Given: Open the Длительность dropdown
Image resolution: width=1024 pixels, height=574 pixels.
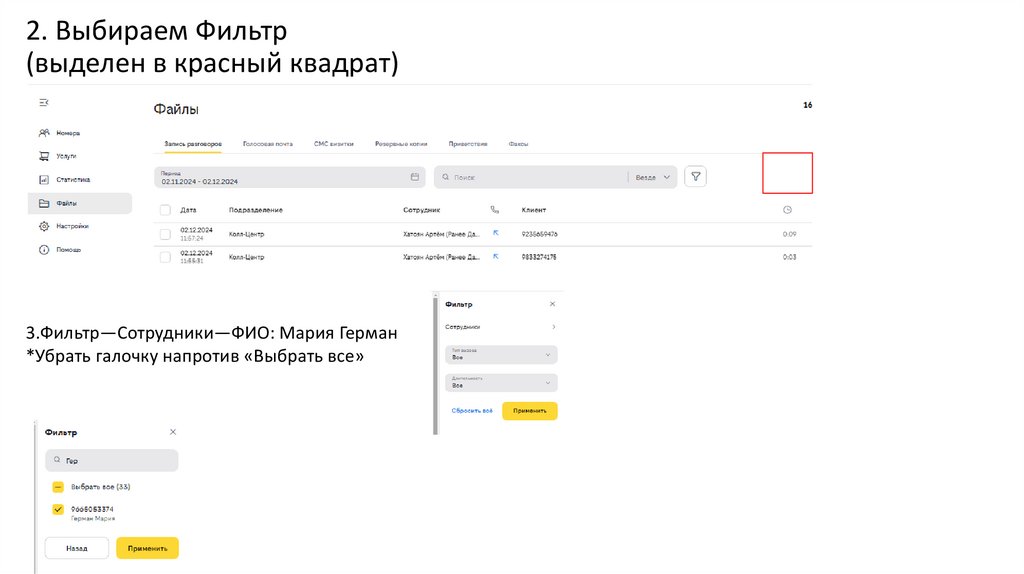Looking at the screenshot, I should 501,383.
